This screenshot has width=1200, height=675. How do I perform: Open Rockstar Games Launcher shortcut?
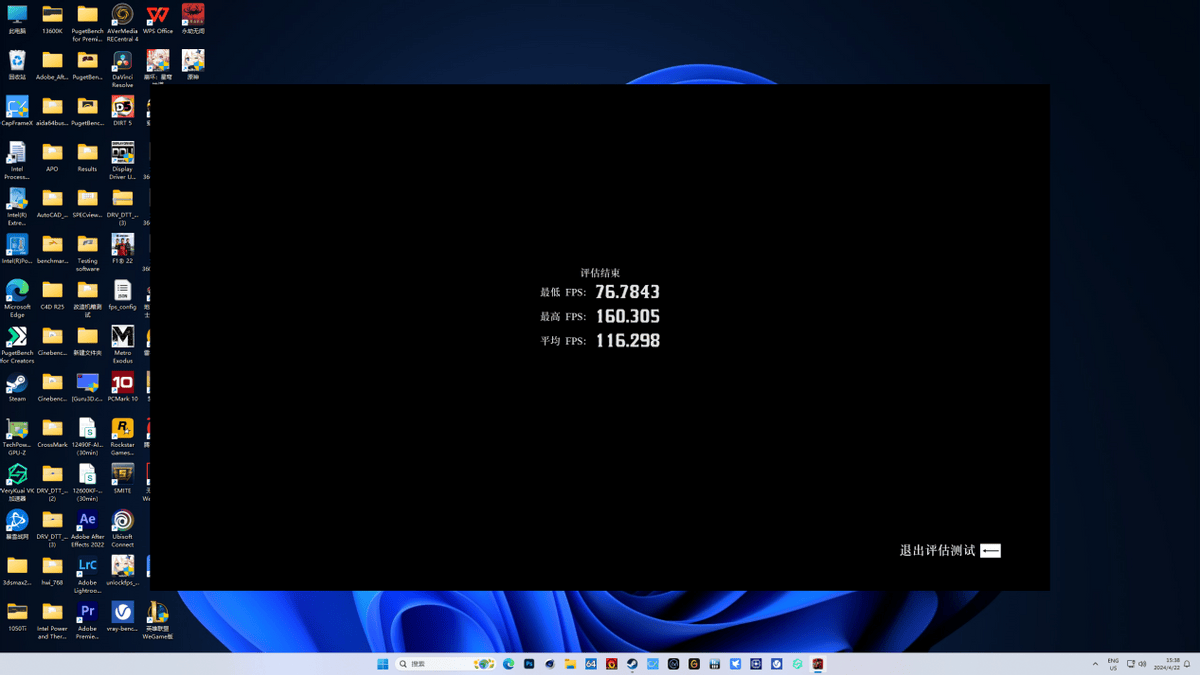click(x=122, y=436)
